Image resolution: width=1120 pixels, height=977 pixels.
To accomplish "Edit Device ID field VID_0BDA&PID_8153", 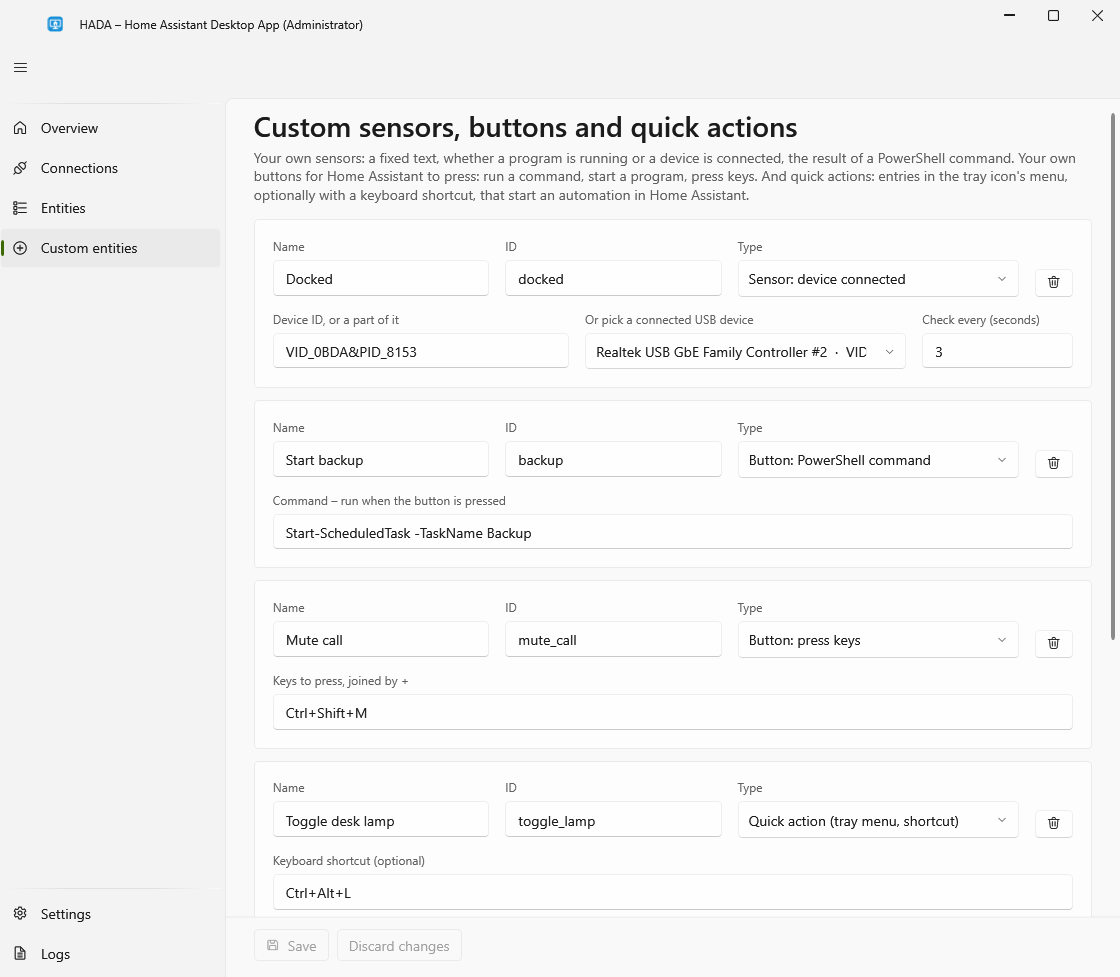I will coord(421,352).
